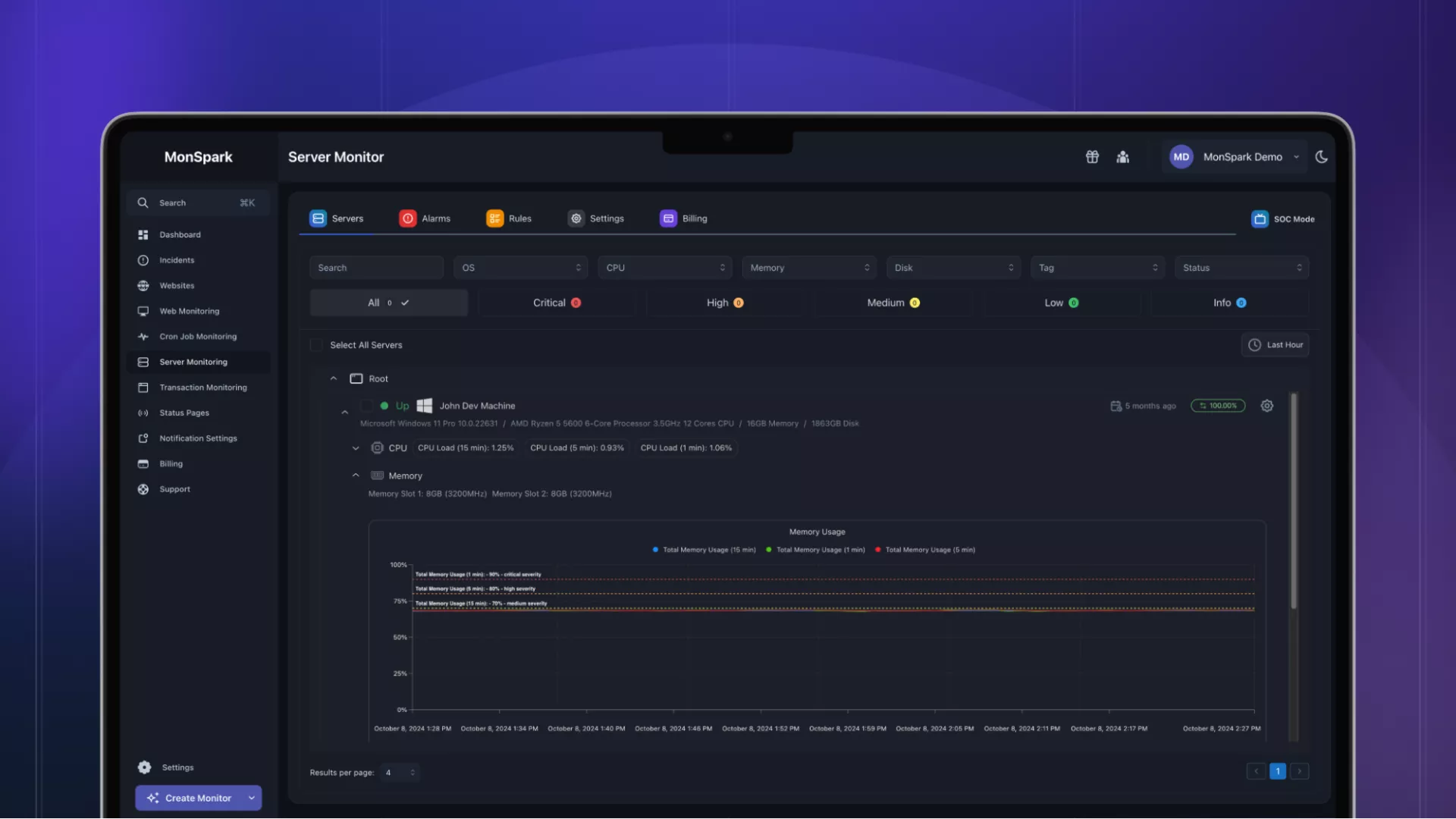Screen dimensions: 1456x819
Task: Enable SOC Mode
Action: tap(1283, 219)
